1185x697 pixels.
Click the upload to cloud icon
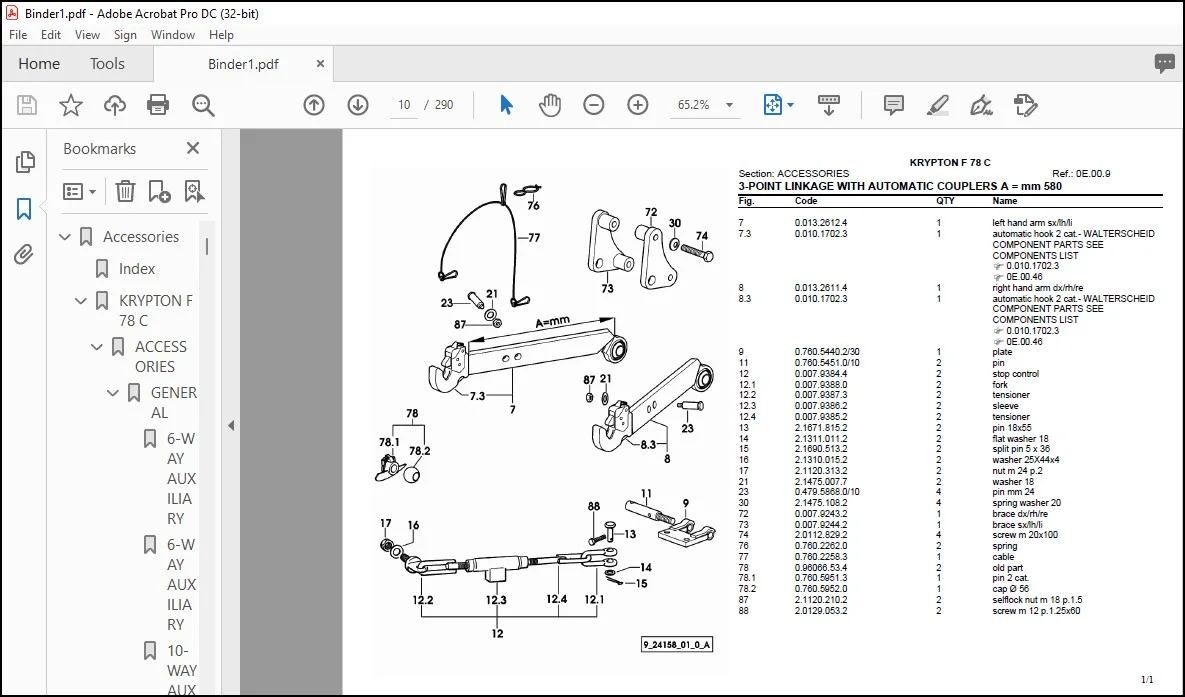point(115,105)
